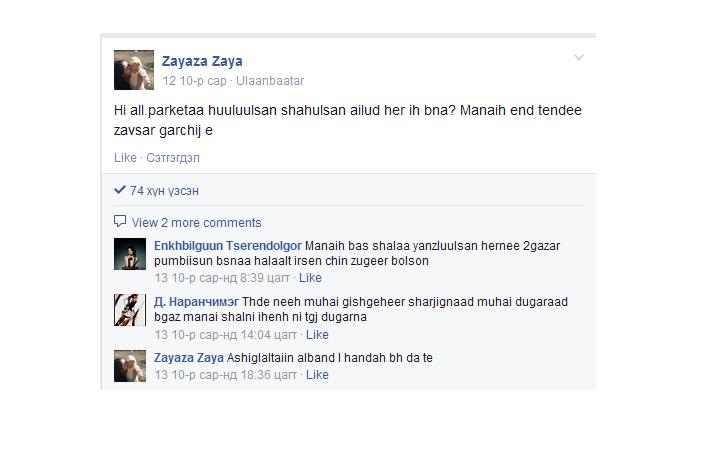The width and height of the screenshot is (720, 450).
Task: Open Enkhbilguun Tserendolgor avatar thumbnail
Action: [x=130, y=254]
